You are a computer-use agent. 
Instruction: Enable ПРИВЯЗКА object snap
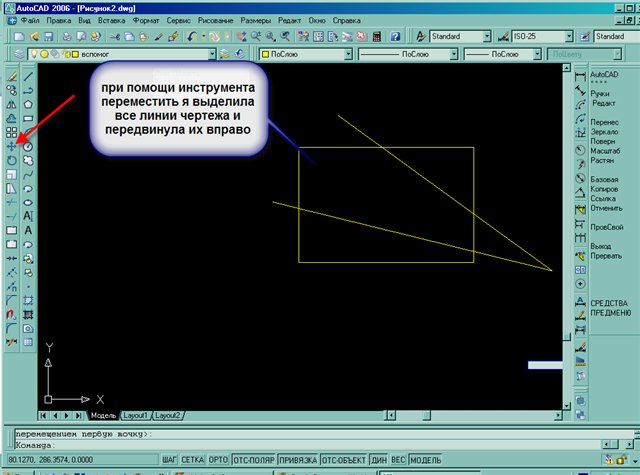297,459
